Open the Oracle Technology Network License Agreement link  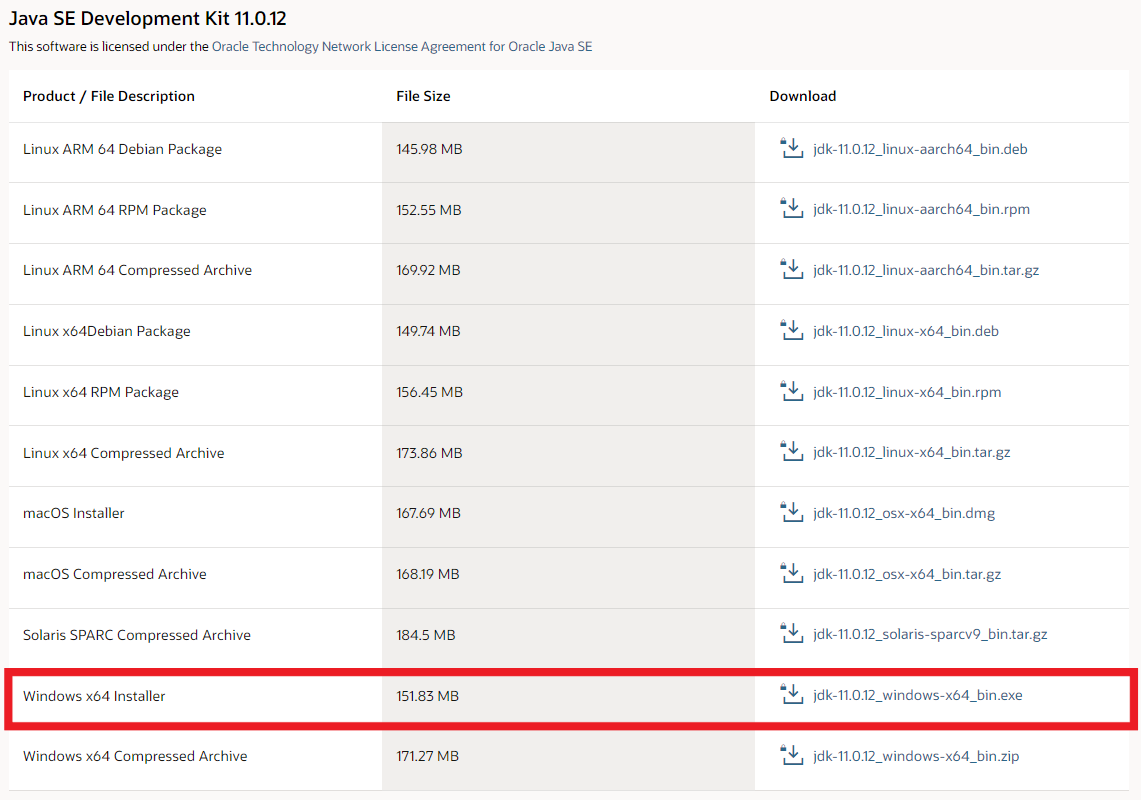tap(402, 47)
